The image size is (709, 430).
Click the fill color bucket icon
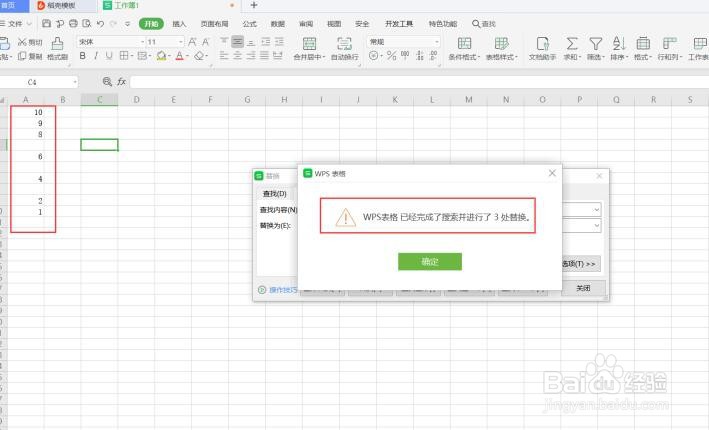click(x=161, y=56)
